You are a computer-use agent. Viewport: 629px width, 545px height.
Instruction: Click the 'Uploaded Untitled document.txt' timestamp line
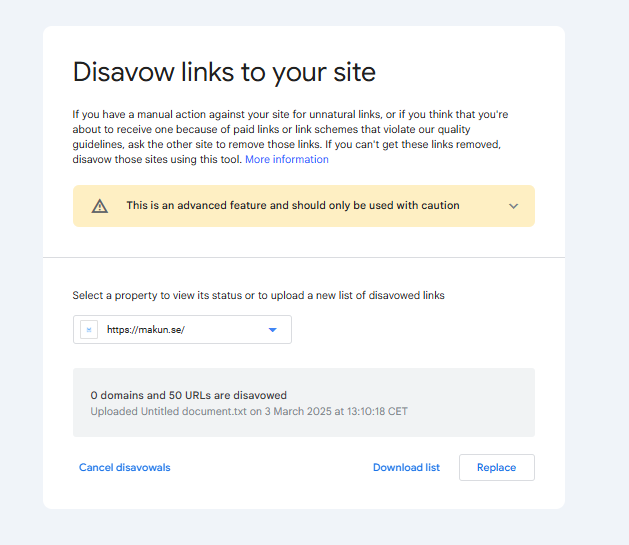point(249,411)
